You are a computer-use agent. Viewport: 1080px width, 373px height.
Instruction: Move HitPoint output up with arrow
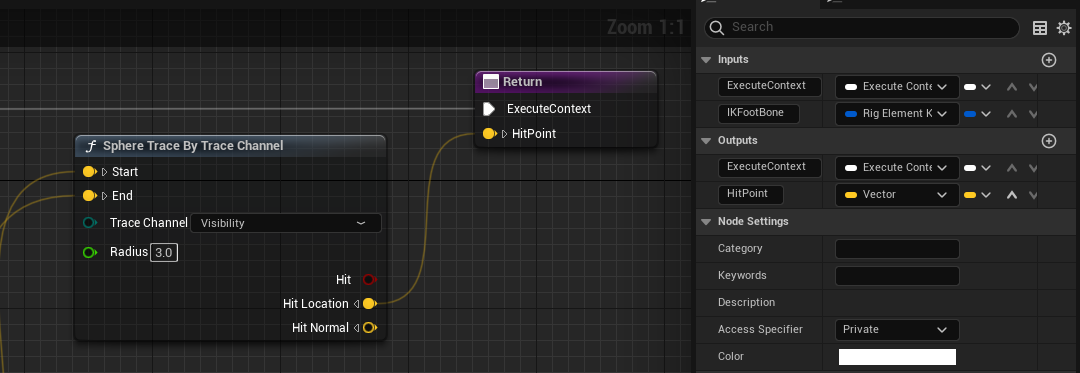(1011, 195)
